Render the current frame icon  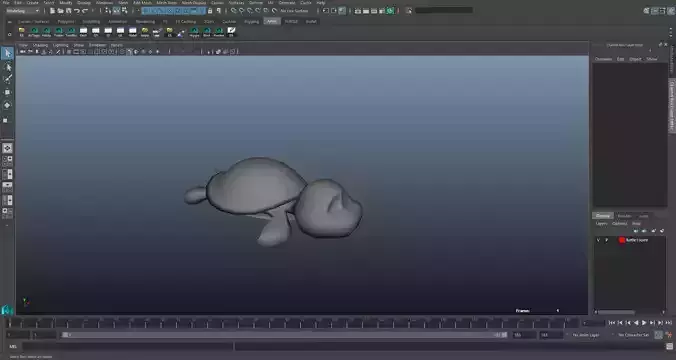(366, 11)
